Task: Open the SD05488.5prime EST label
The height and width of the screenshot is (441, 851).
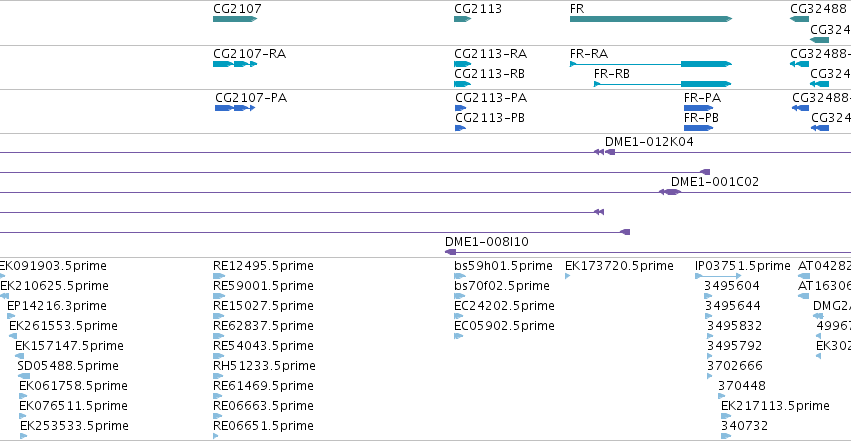Action: tap(68, 366)
